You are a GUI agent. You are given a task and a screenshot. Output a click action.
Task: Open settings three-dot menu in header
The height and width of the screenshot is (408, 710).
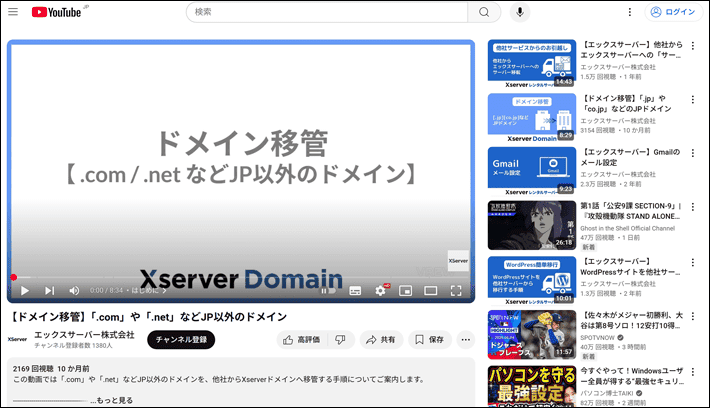629,12
